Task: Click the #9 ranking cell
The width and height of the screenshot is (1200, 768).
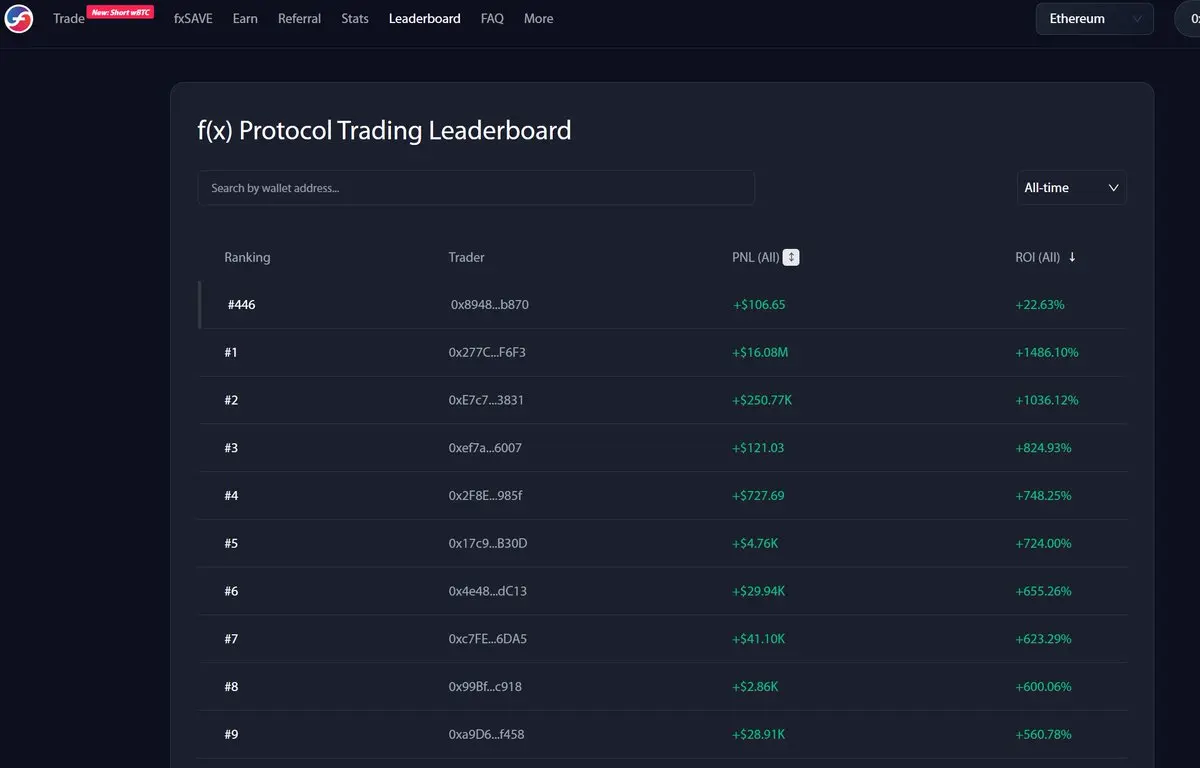Action: click(231, 735)
